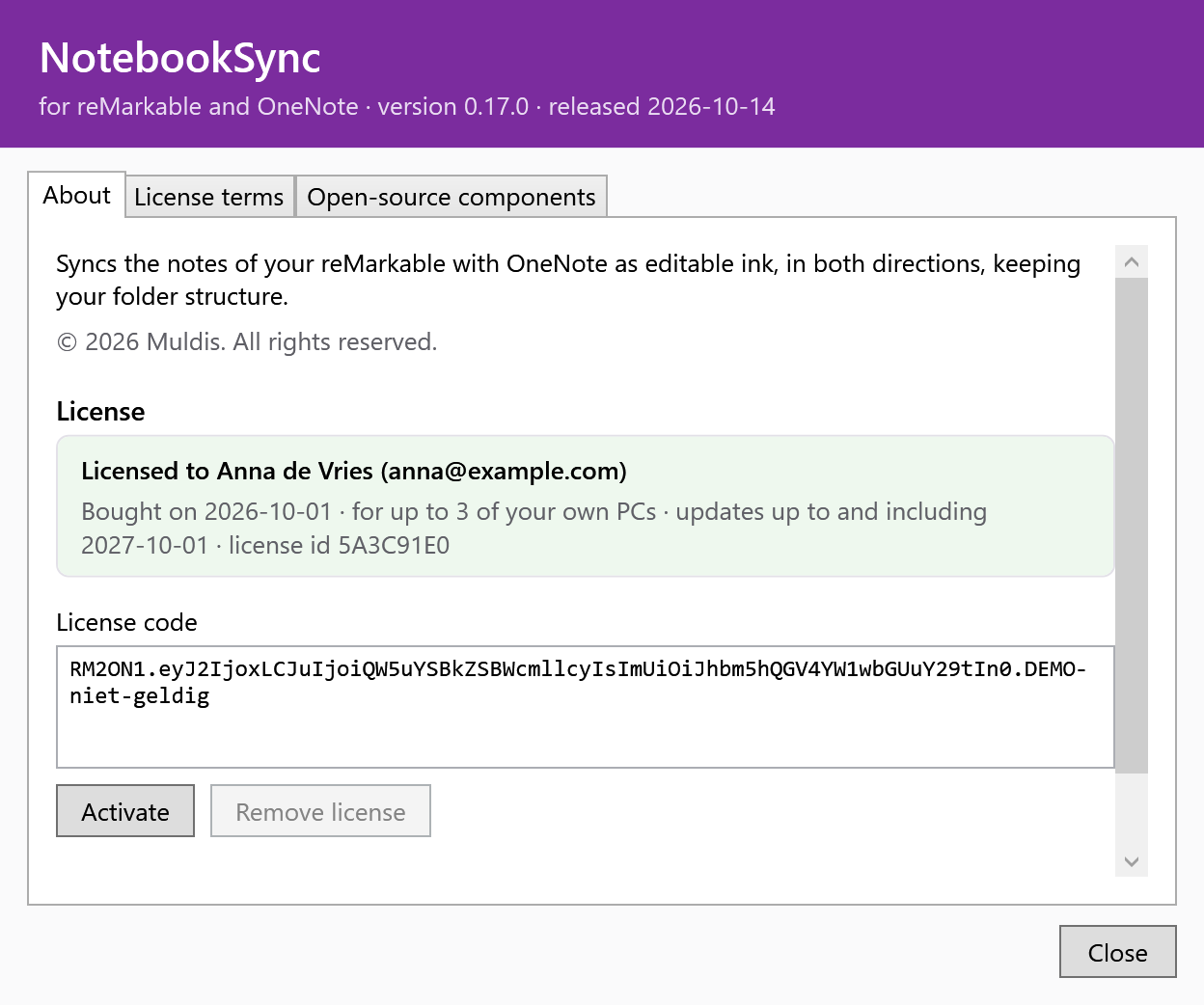1204x1005 pixels.
Task: Click the '© 2026 Muldis. All rights reserved.' text
Action: [x=247, y=342]
